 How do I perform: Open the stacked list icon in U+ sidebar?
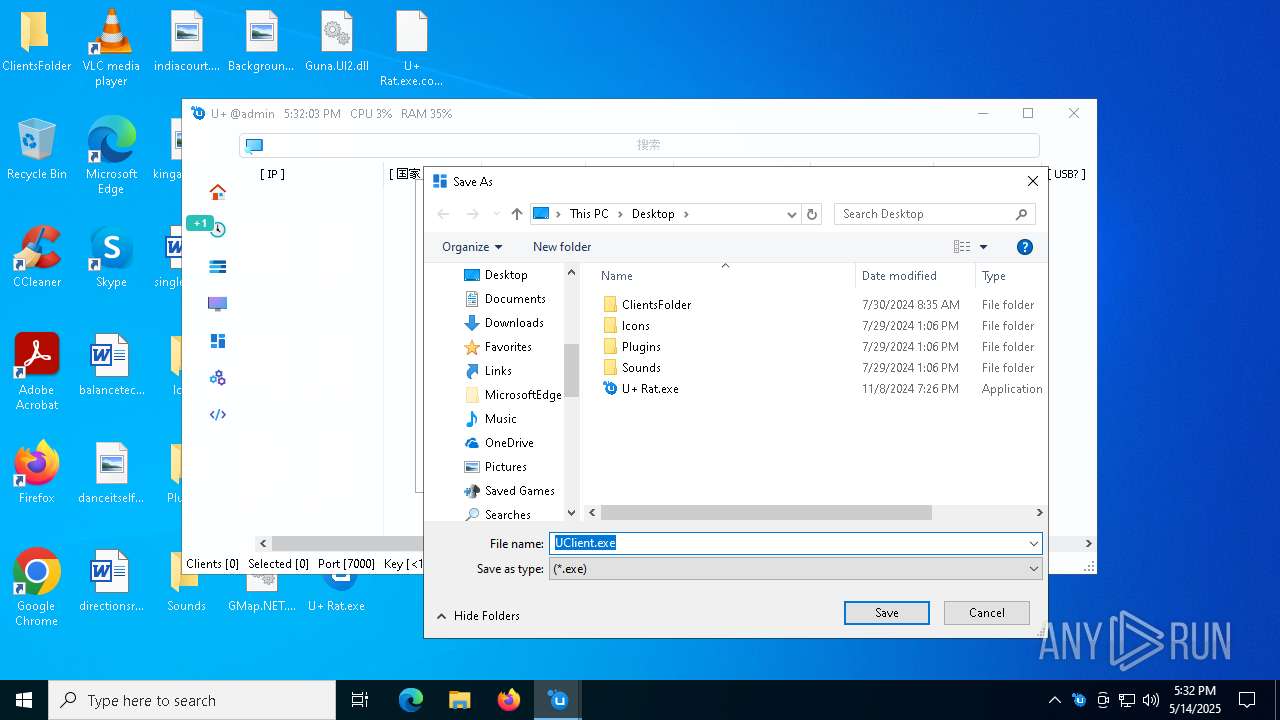[x=217, y=267]
